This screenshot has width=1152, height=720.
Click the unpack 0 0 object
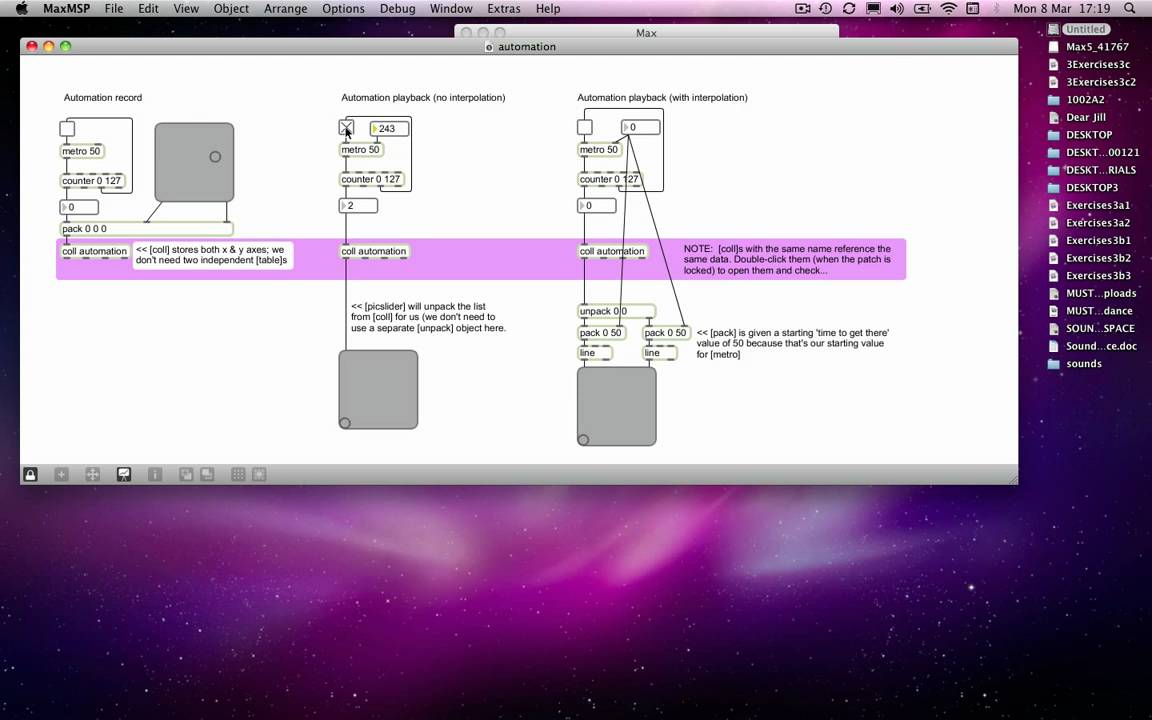[x=616, y=311]
